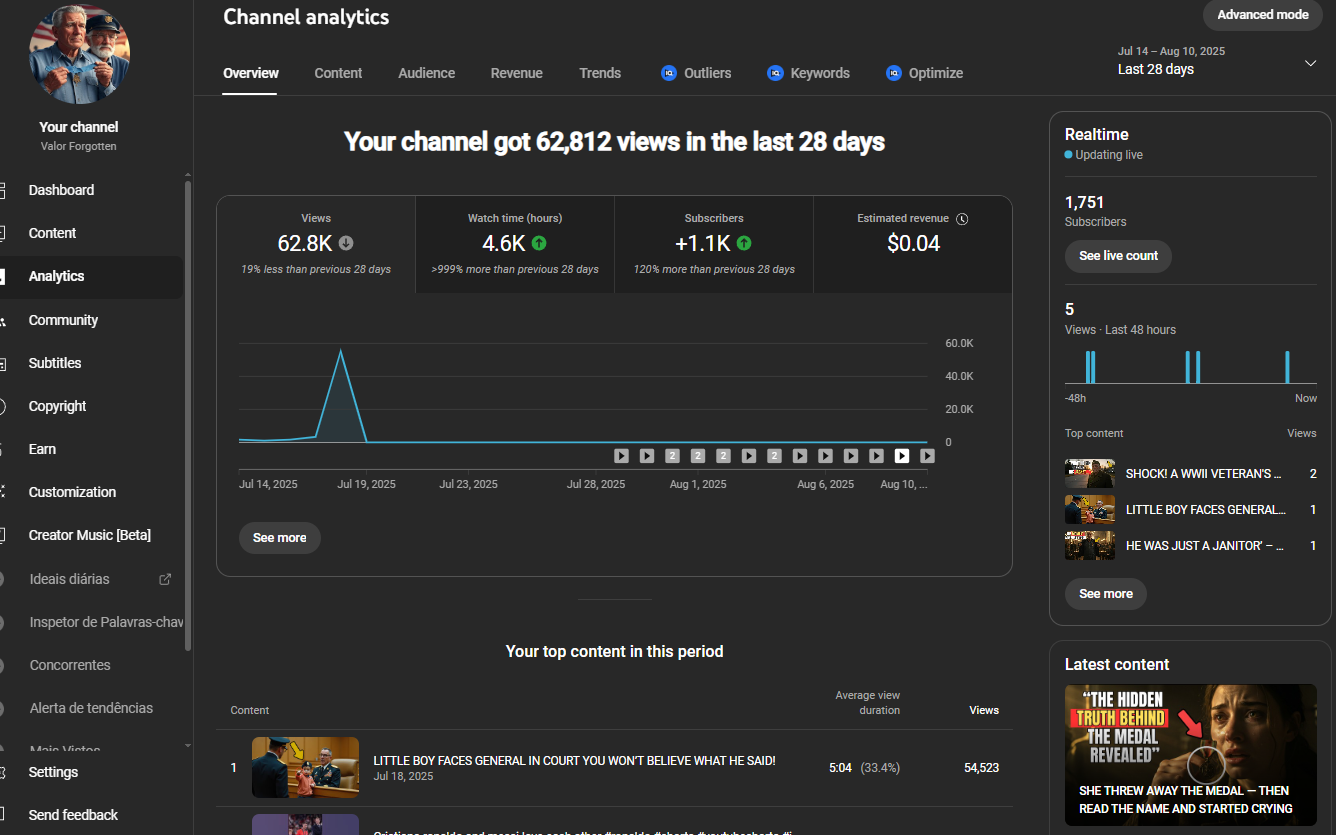Click the Valor Forgotten channel name
This screenshot has width=1336, height=835.
79,146
